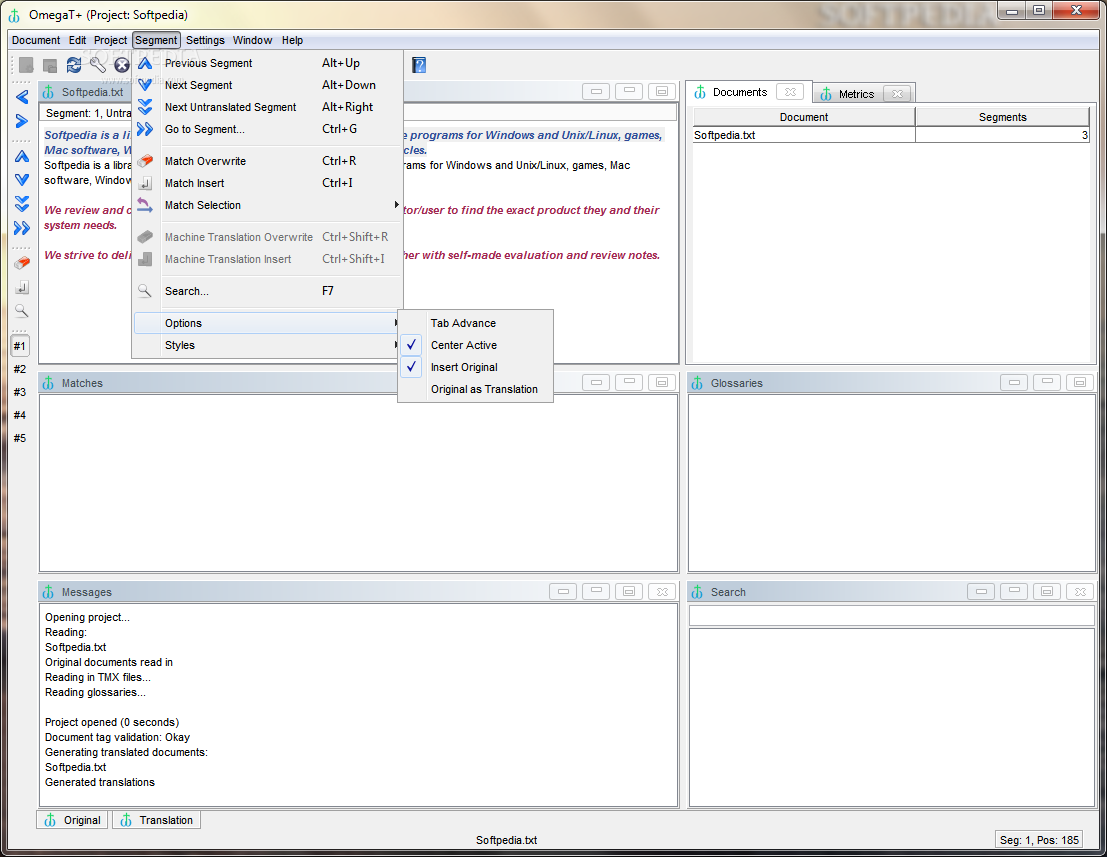Select the Softpedia.txt editor tab
This screenshot has width=1107, height=857.
point(92,92)
